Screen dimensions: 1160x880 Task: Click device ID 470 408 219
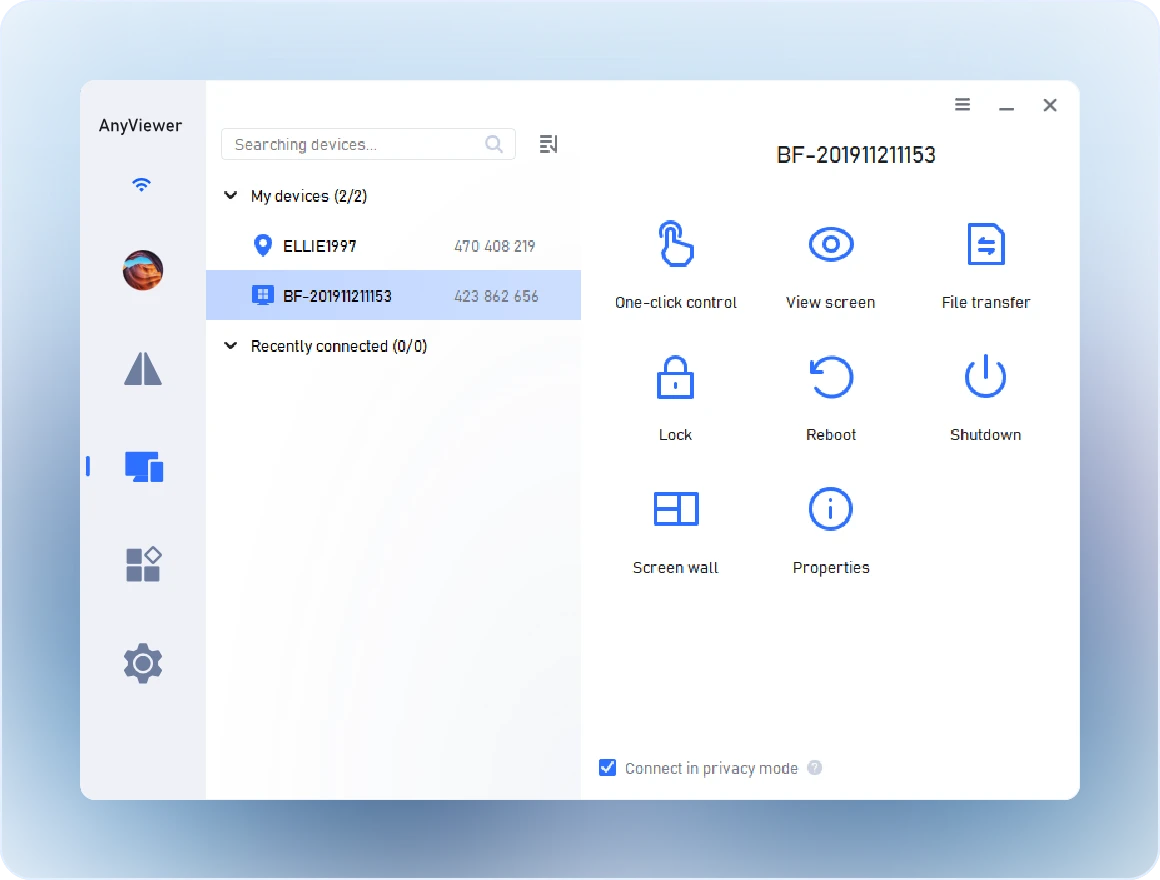point(495,246)
